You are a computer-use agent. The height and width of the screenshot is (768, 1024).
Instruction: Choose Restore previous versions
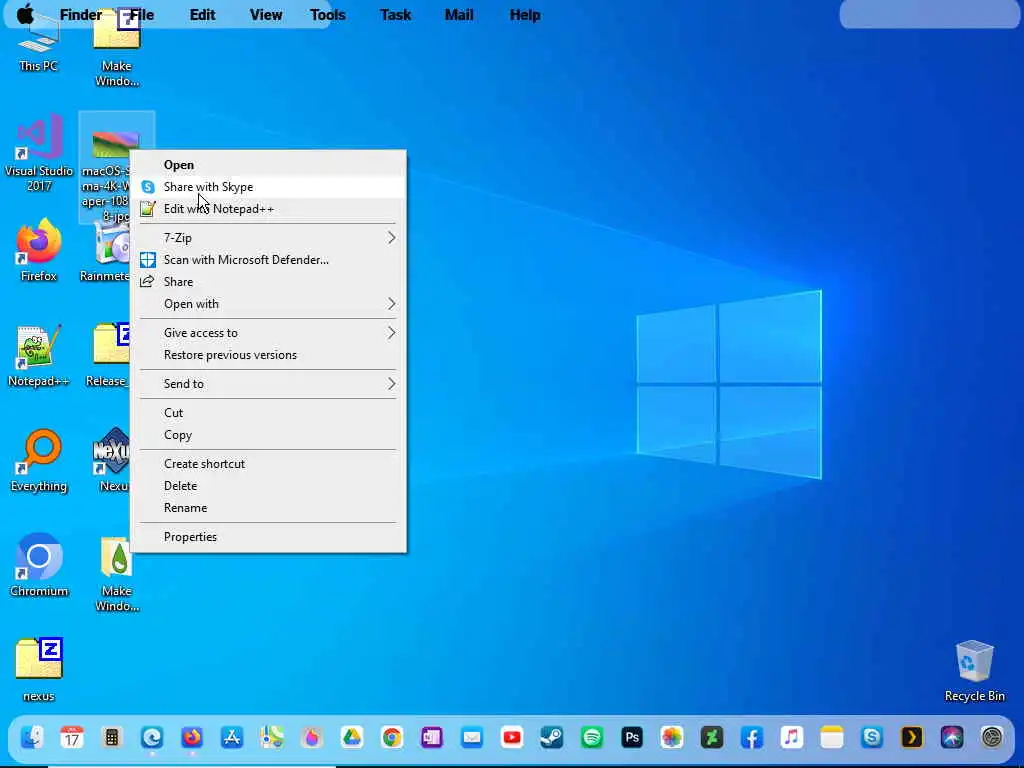[x=268, y=355]
